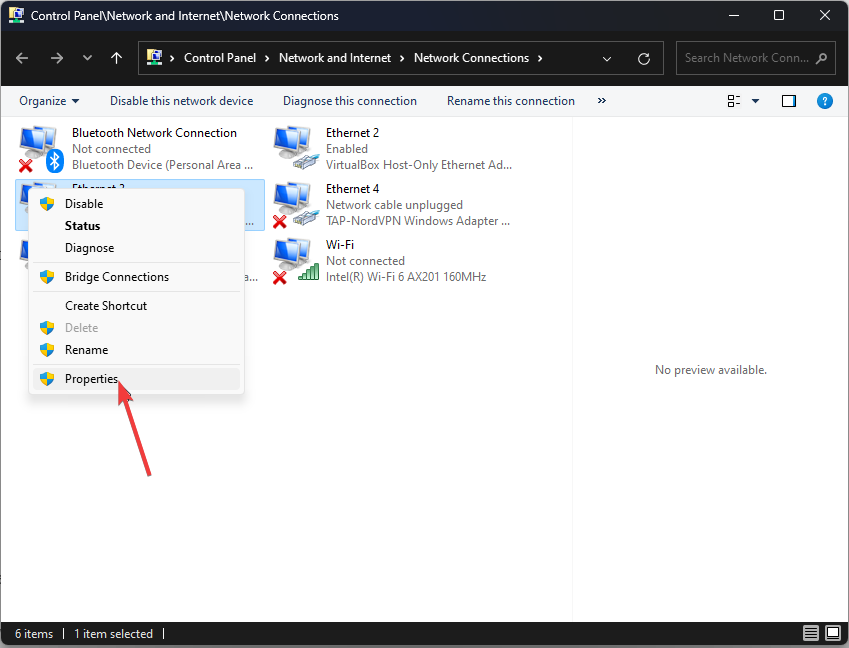Click shield icon next to Rename
This screenshot has height=648, width=849.
point(47,350)
